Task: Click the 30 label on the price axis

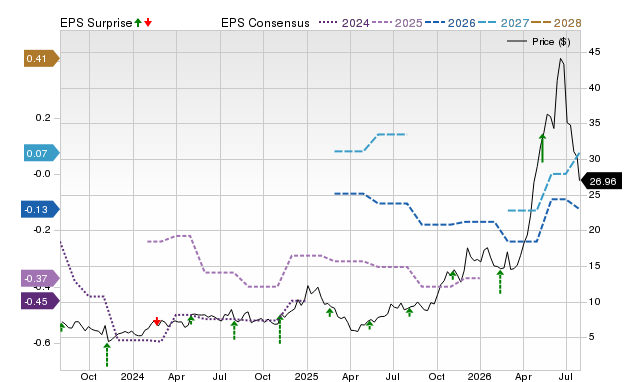Action: (x=594, y=159)
